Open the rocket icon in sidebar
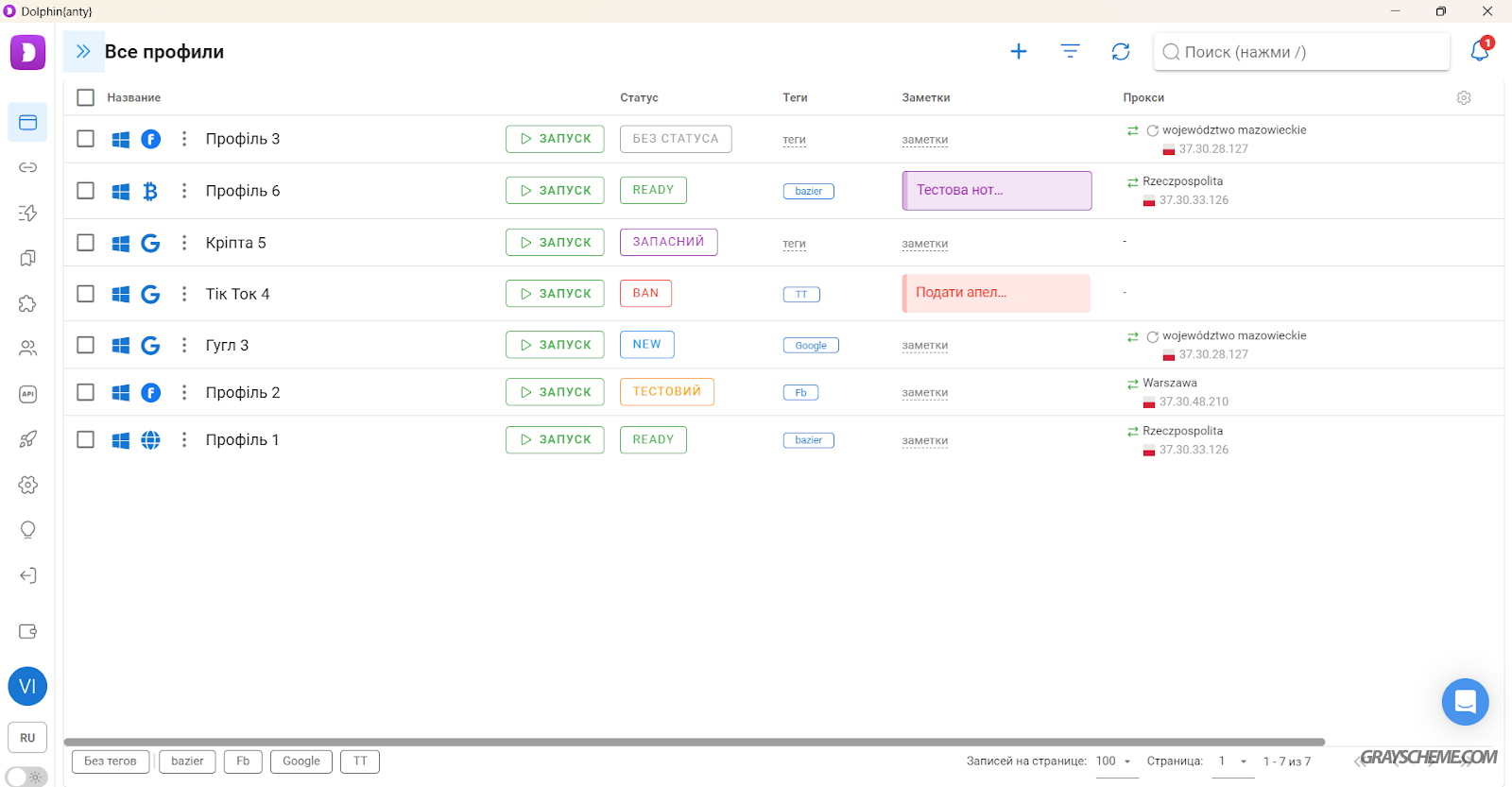Screen dimensions: 1512x787 pos(27,439)
